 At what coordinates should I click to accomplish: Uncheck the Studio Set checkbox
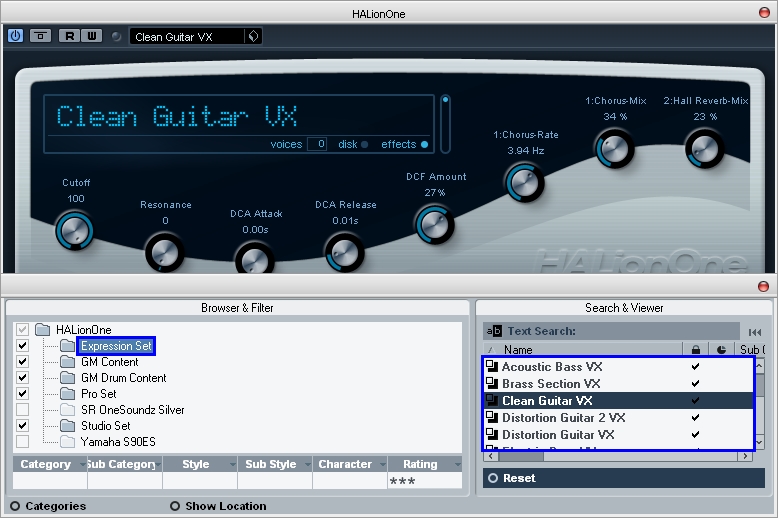(x=22, y=425)
